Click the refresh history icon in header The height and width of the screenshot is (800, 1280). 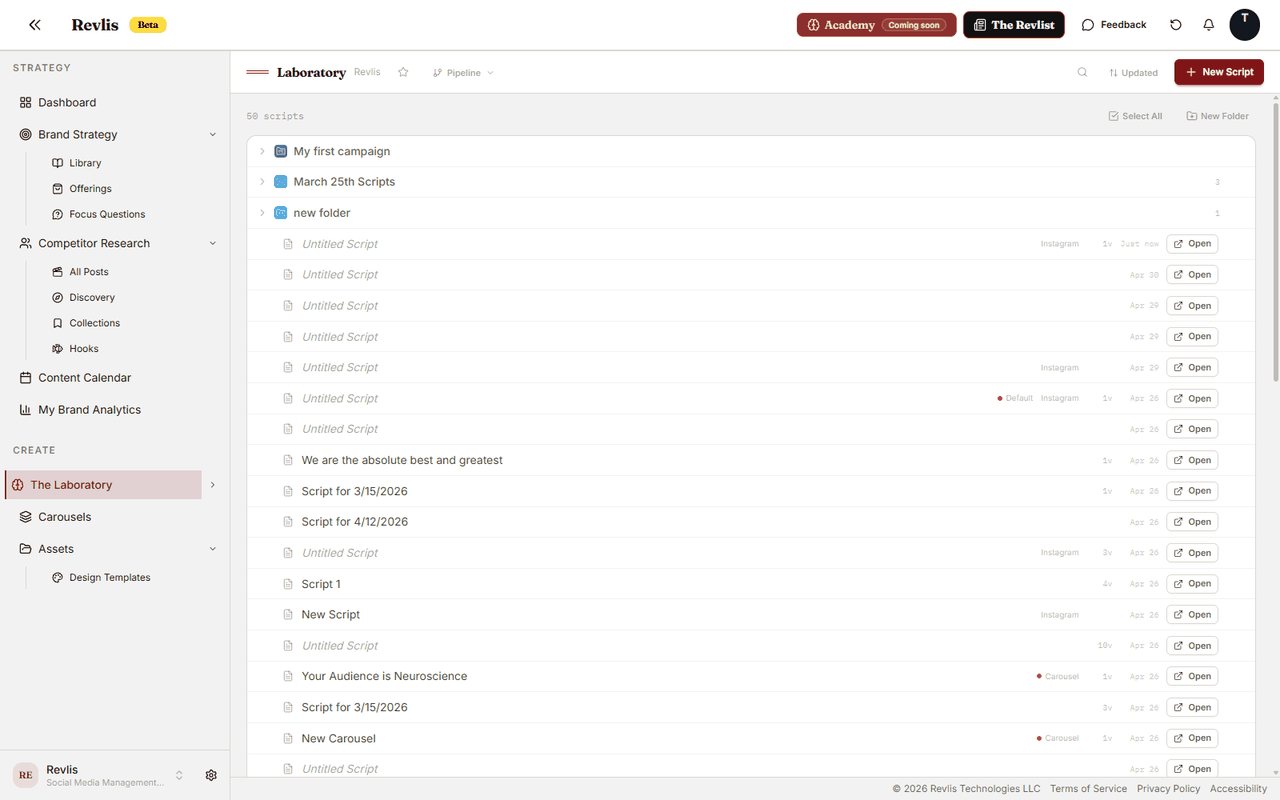tap(1176, 25)
